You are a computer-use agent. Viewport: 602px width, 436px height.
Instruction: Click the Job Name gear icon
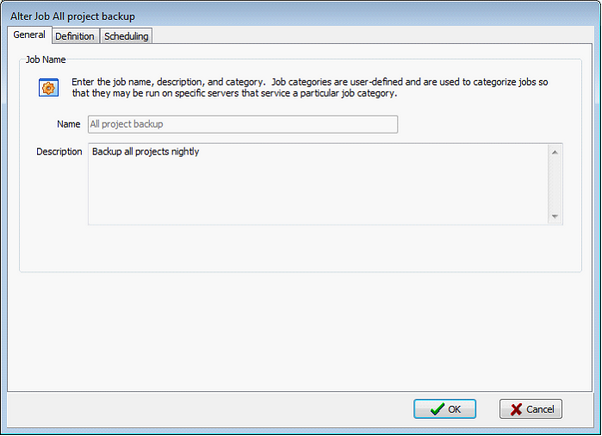(x=47, y=88)
